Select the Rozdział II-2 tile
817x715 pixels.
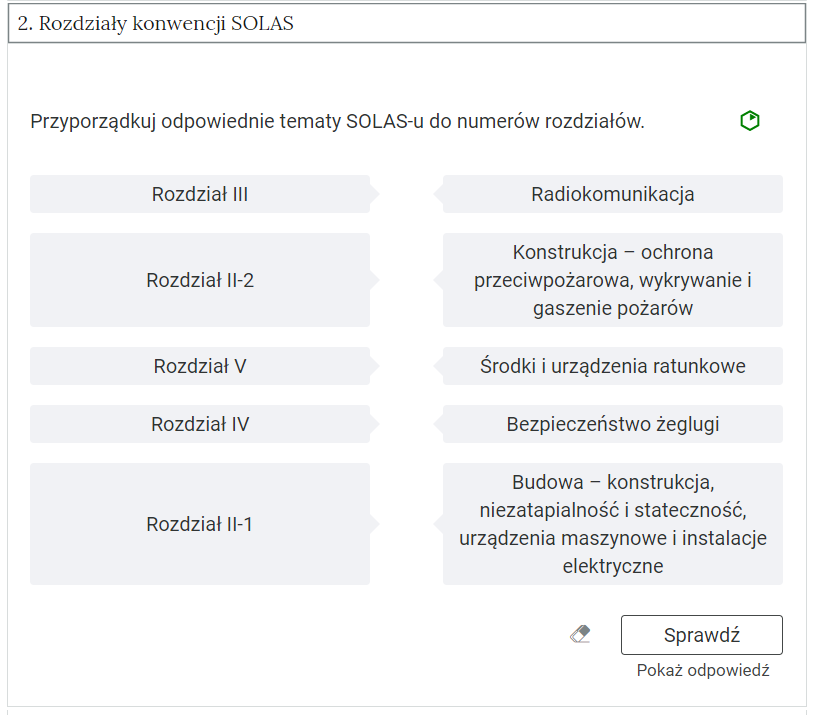tap(200, 280)
